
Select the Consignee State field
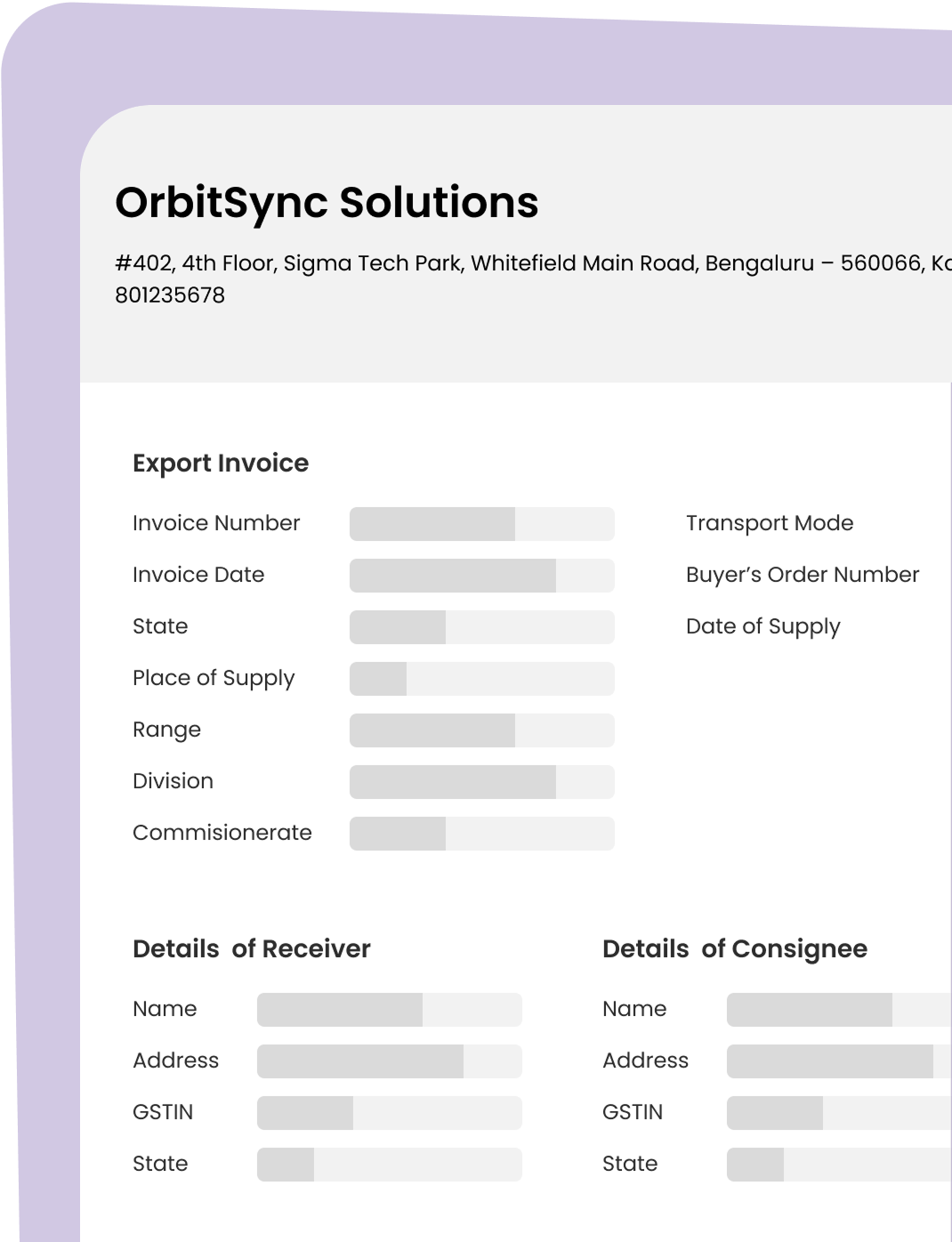(x=838, y=1165)
